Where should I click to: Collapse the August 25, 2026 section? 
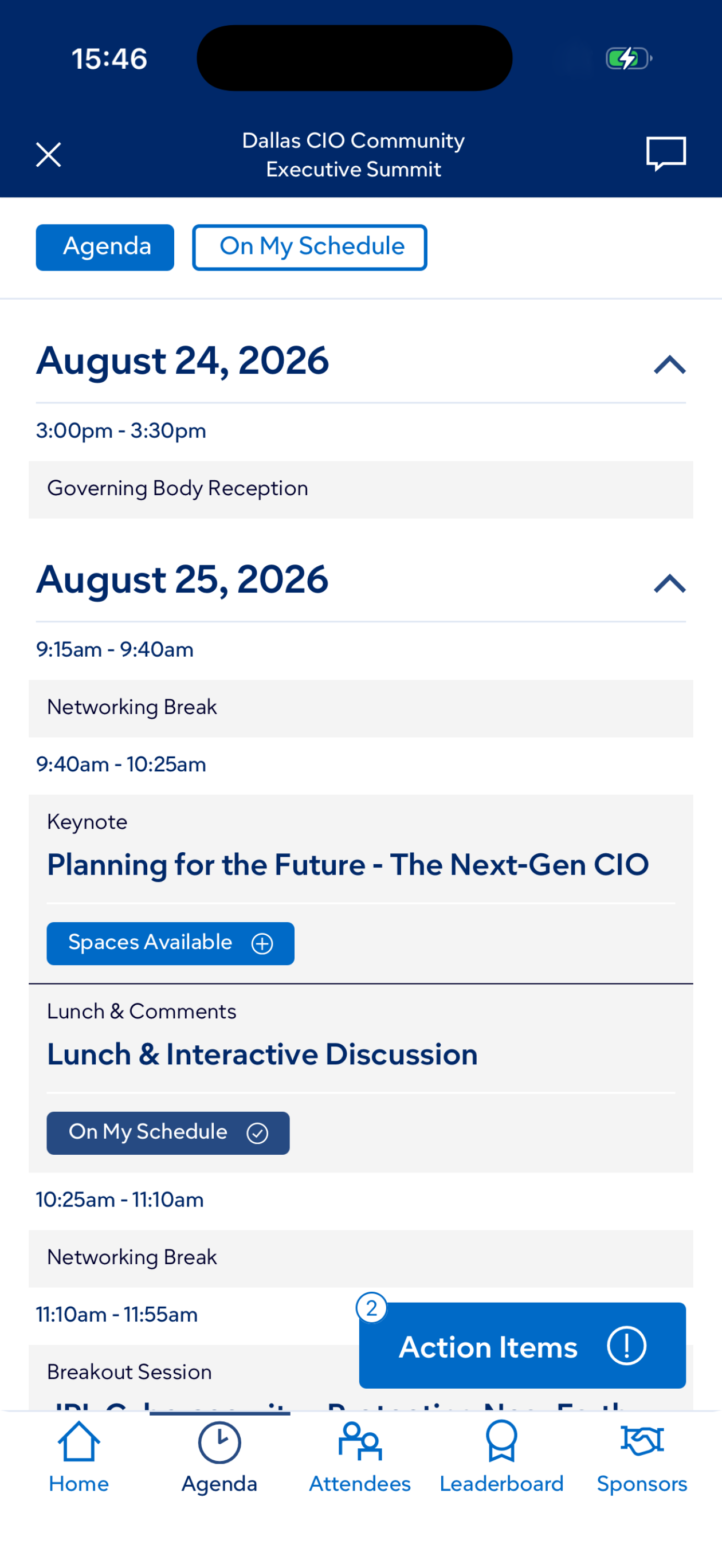pyautogui.click(x=670, y=584)
